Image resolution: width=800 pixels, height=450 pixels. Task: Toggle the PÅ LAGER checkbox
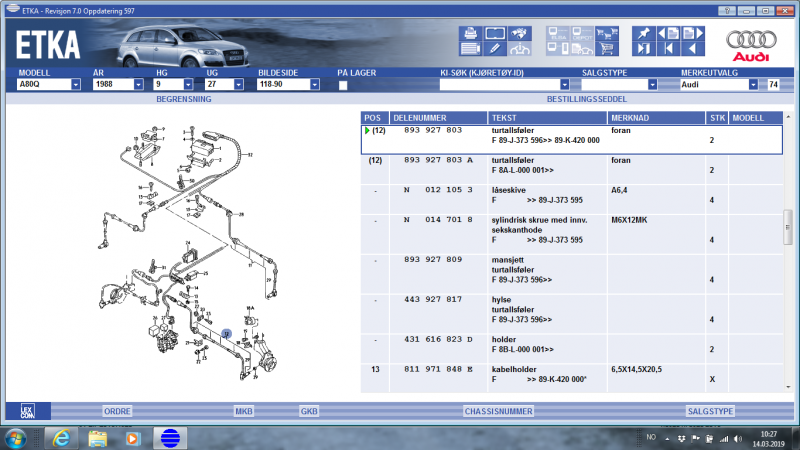(x=343, y=86)
